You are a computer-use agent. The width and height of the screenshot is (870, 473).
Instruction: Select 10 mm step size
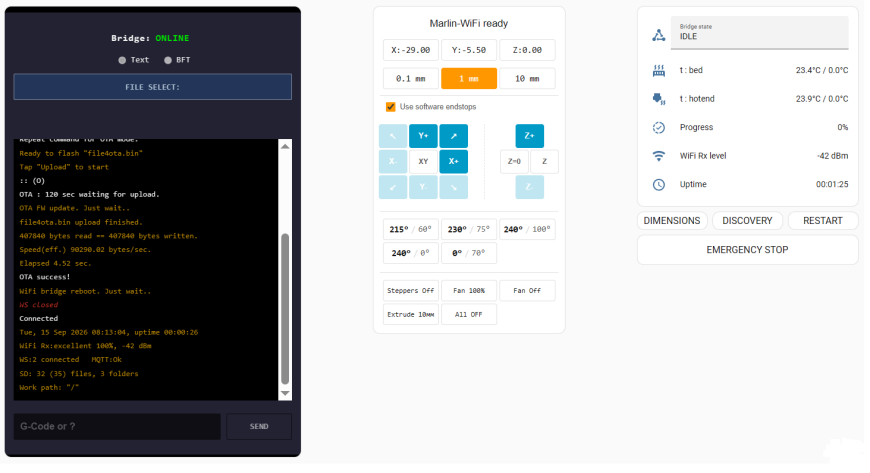527,79
